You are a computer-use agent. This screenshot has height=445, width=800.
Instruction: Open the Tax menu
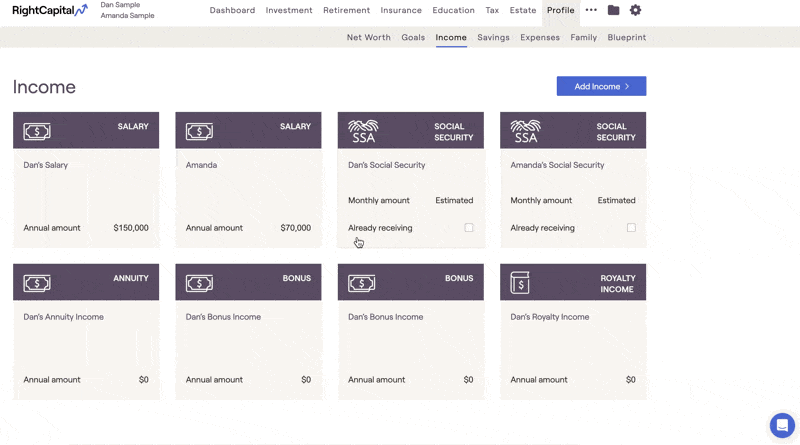point(492,10)
